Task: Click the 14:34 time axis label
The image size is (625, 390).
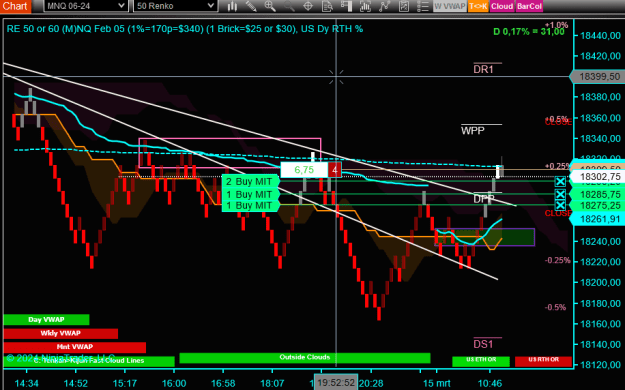Action: tap(27, 383)
